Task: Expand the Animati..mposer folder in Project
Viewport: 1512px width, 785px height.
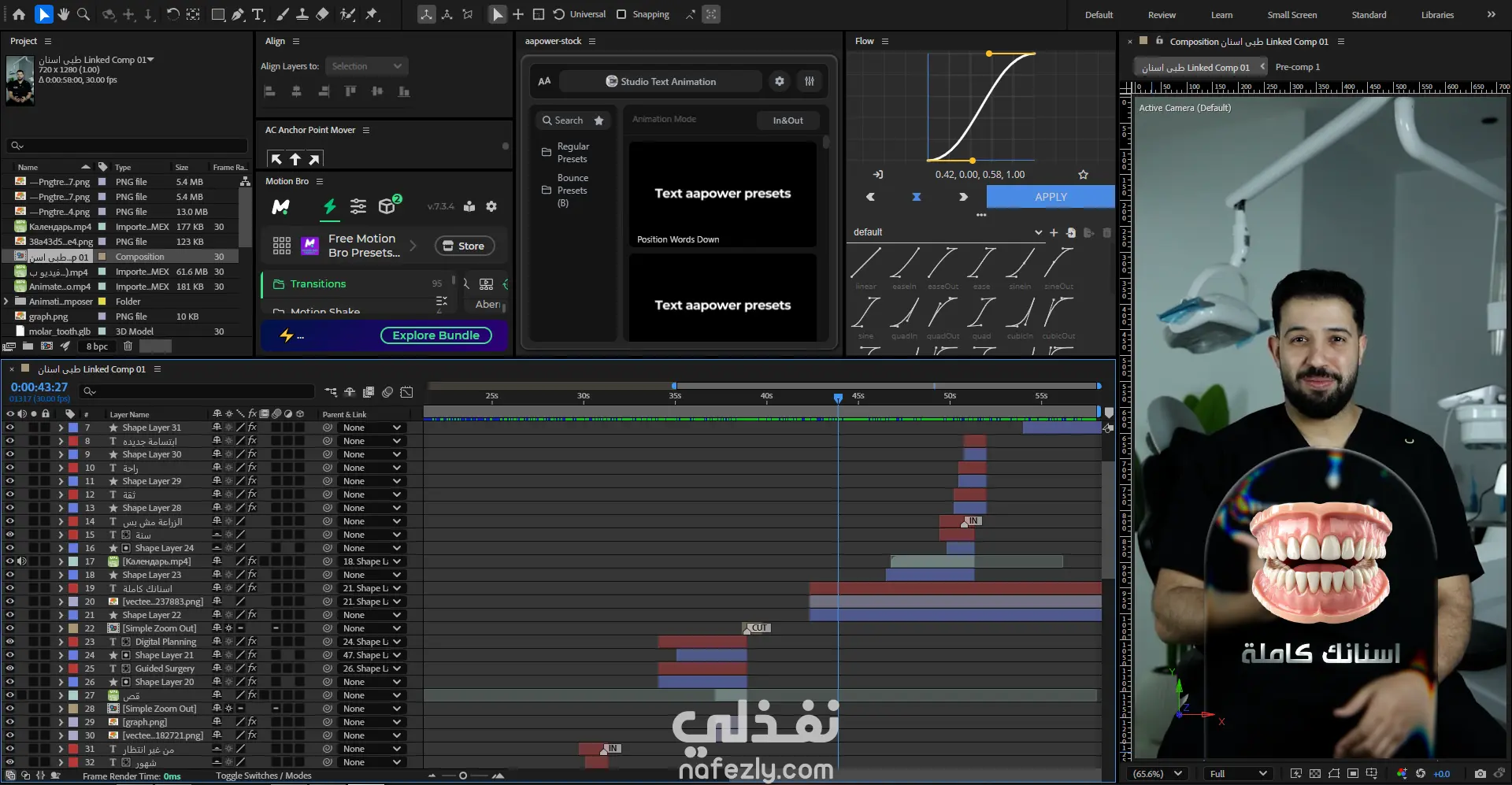Action: point(6,302)
